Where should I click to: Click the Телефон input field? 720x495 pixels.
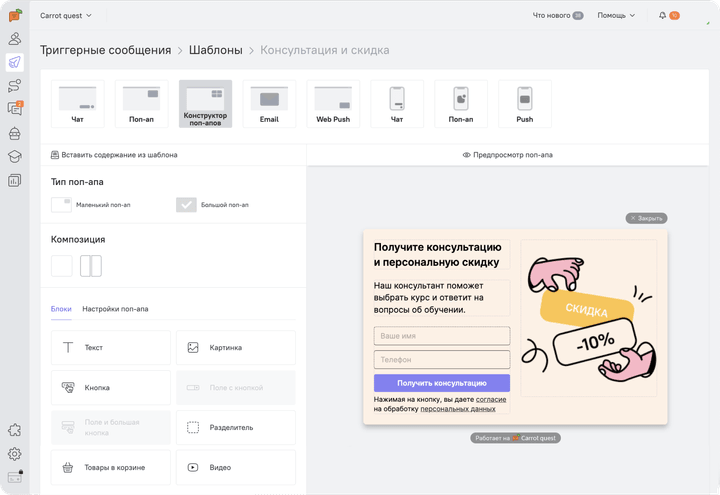pos(442,360)
